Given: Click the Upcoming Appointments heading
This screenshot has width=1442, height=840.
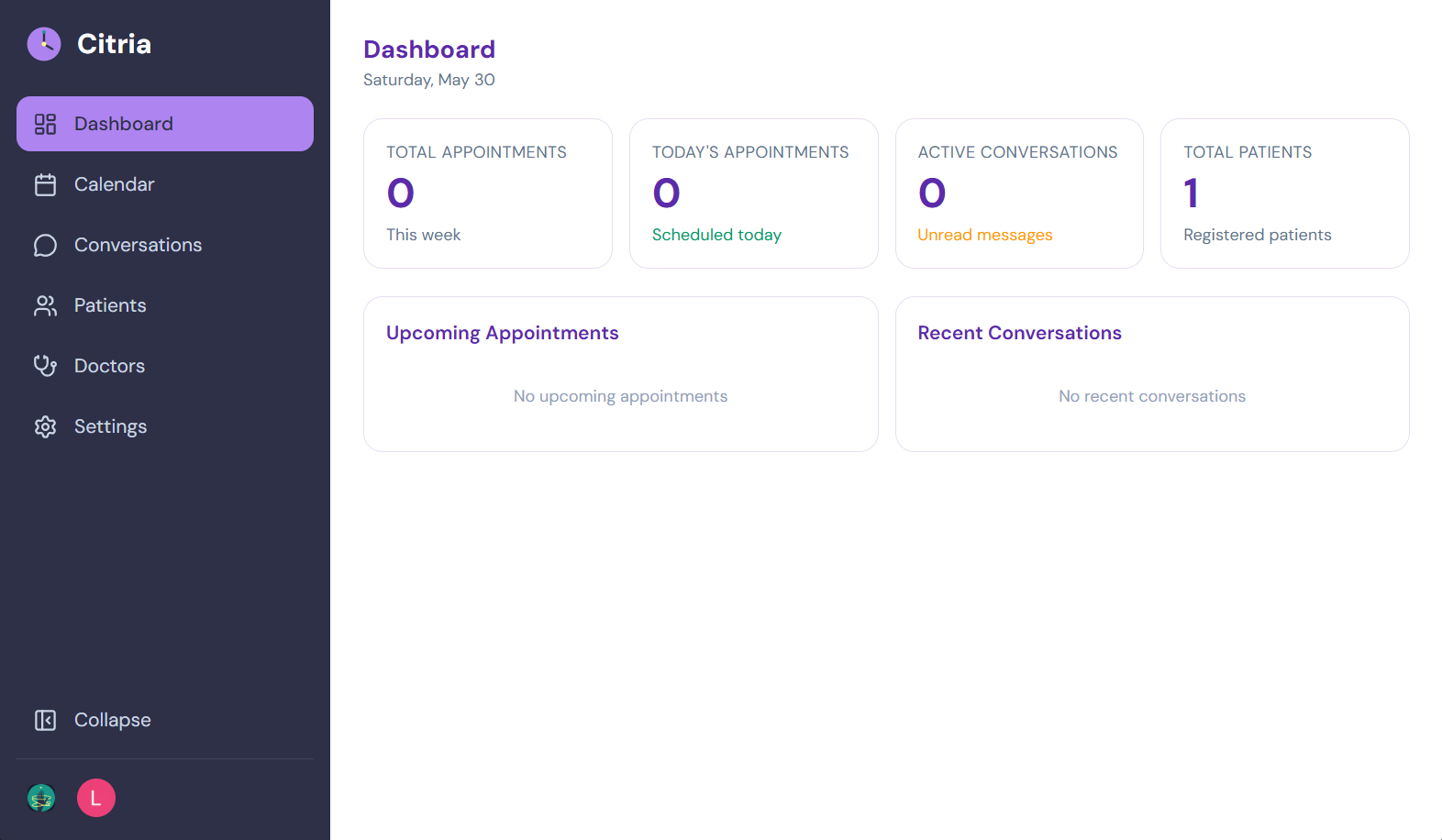Looking at the screenshot, I should click(502, 333).
